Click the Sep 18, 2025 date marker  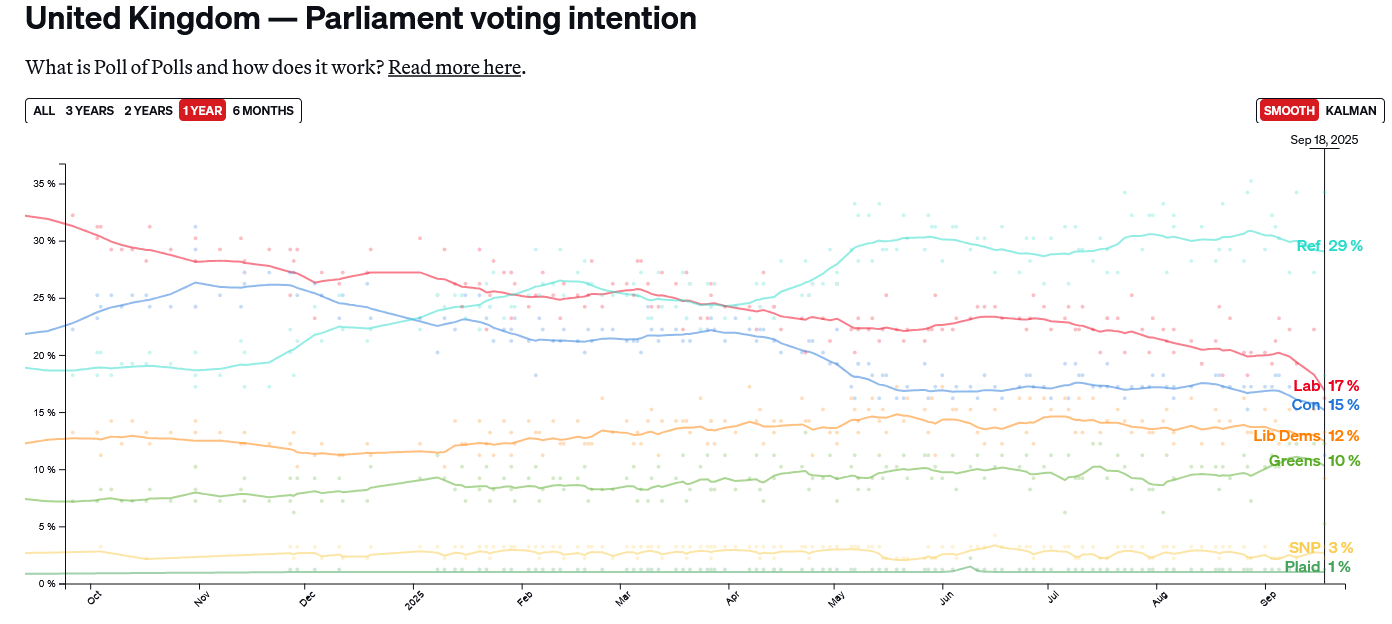[1324, 140]
